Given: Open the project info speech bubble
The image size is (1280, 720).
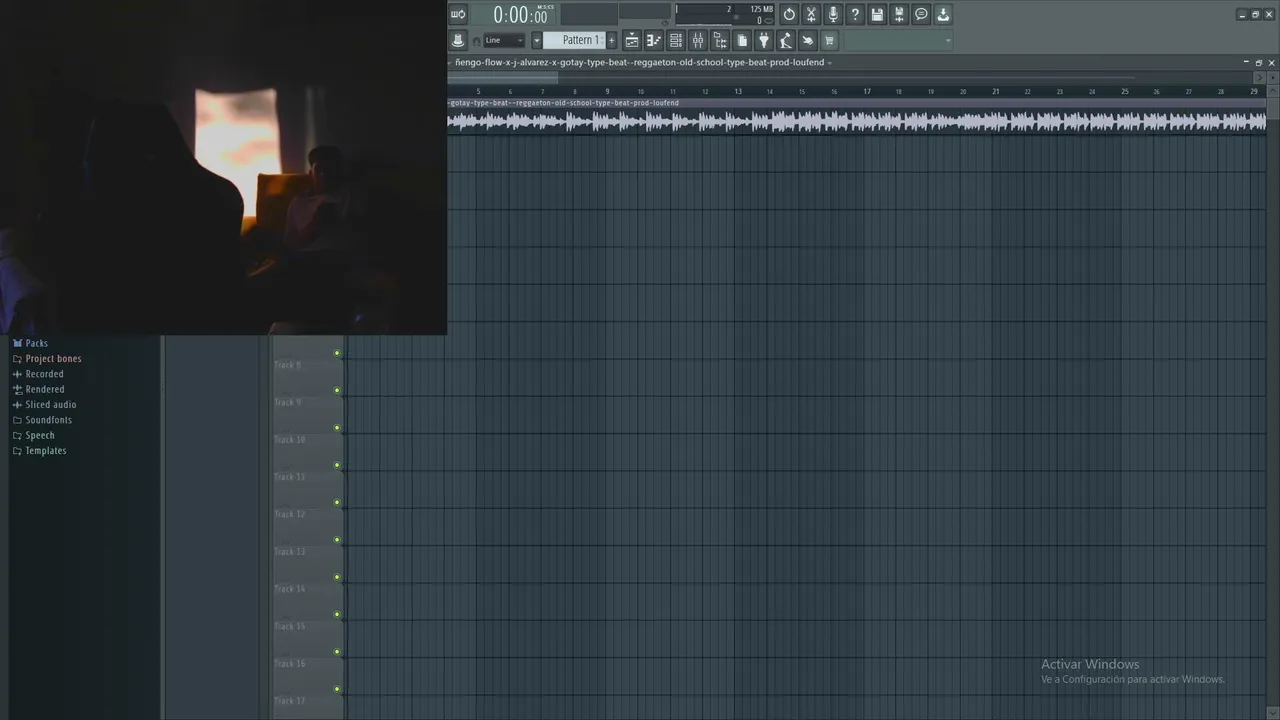Looking at the screenshot, I should pos(921,14).
